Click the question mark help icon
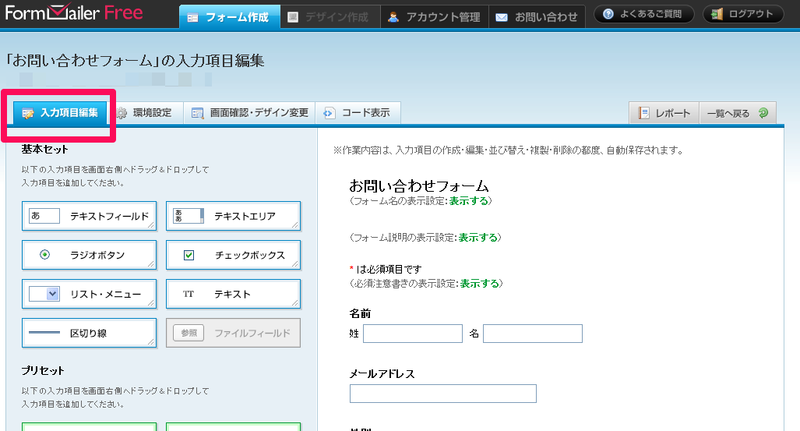This screenshot has height=431, width=800. [608, 14]
